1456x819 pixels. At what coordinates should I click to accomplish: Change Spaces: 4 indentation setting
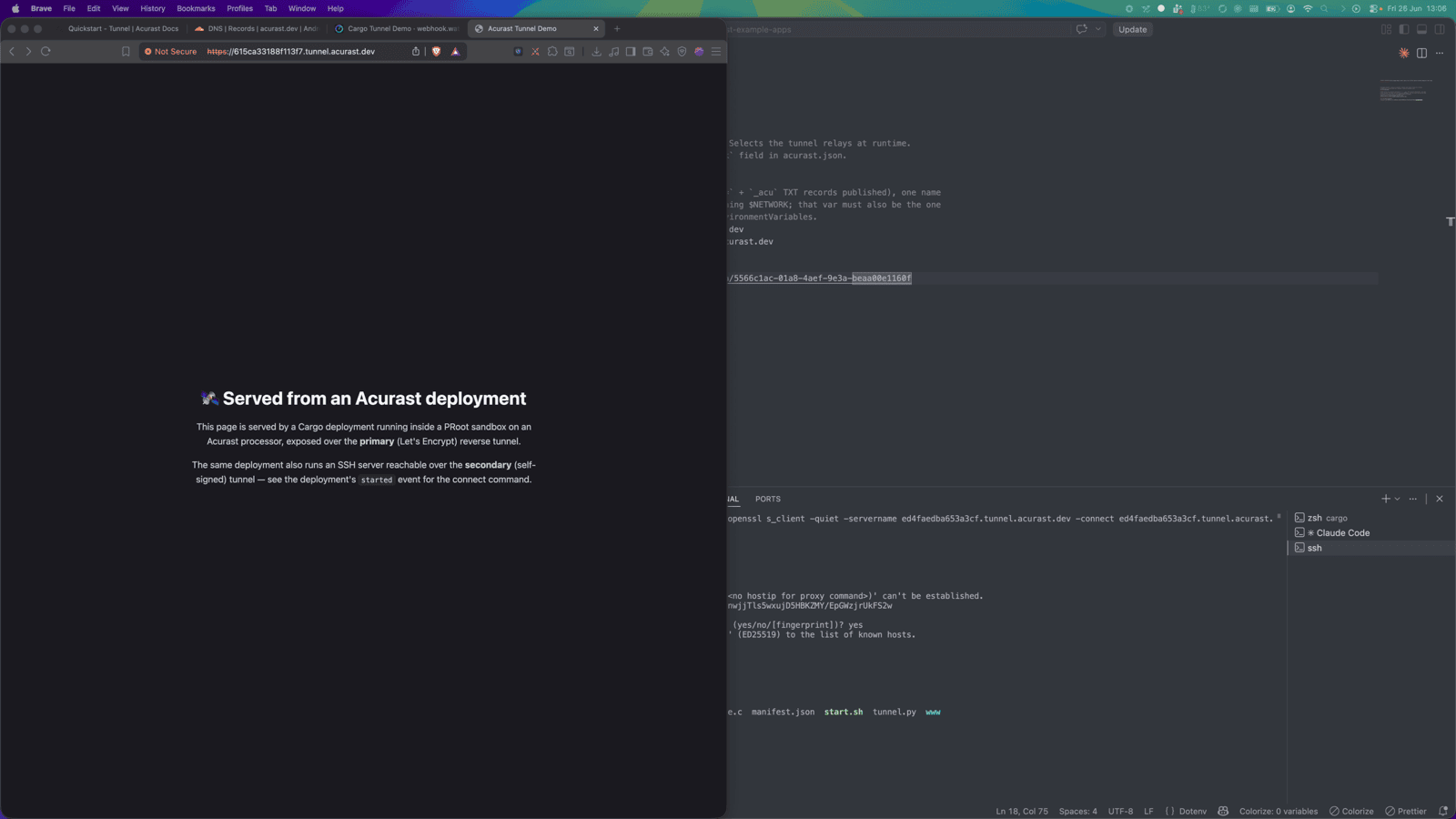(x=1078, y=811)
